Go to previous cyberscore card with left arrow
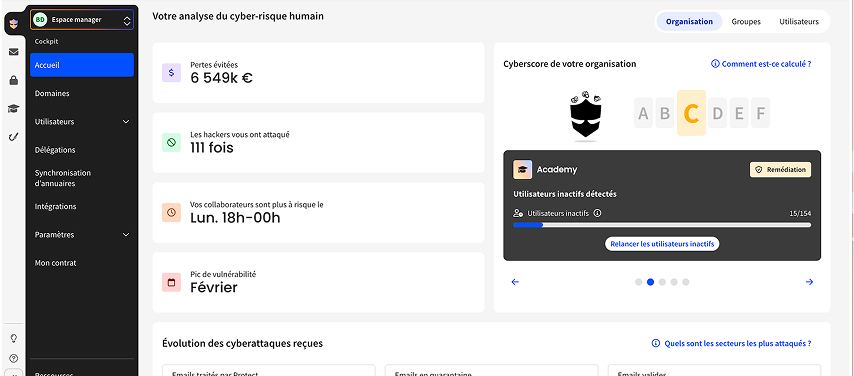Screen dimensions: 854x376 [x=515, y=282]
